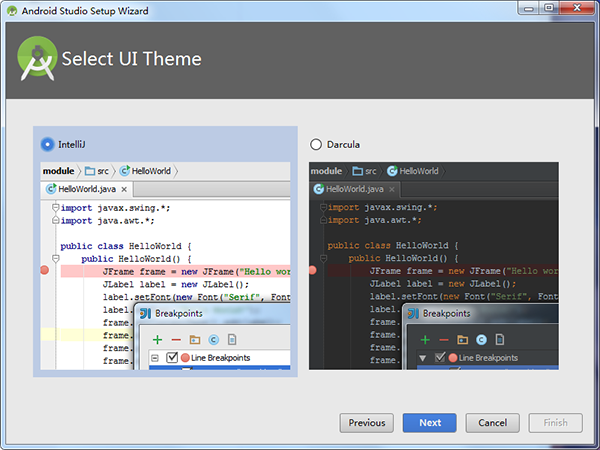The image size is (600, 450).
Task: Click the red breakpoint dot in Darcula preview gutter
Action: (x=313, y=270)
